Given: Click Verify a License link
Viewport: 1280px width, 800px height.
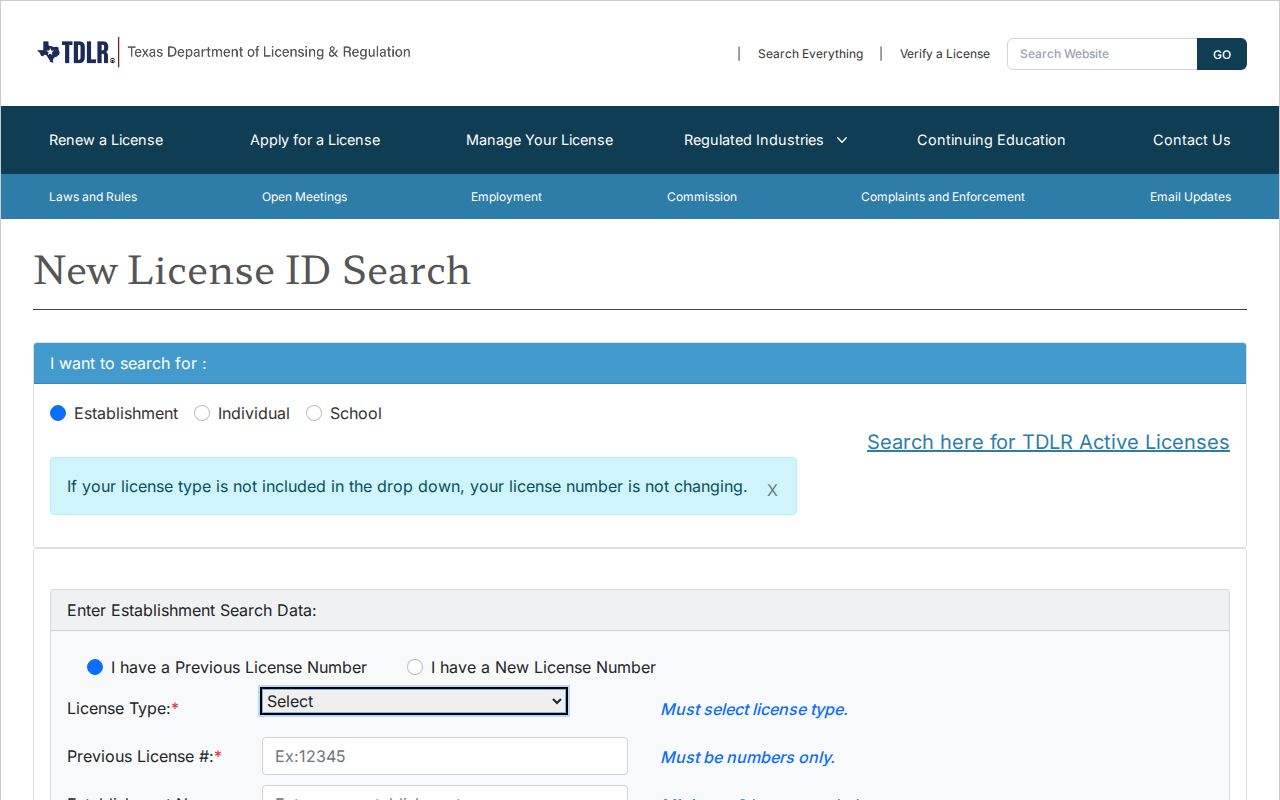Looking at the screenshot, I should (x=945, y=54).
